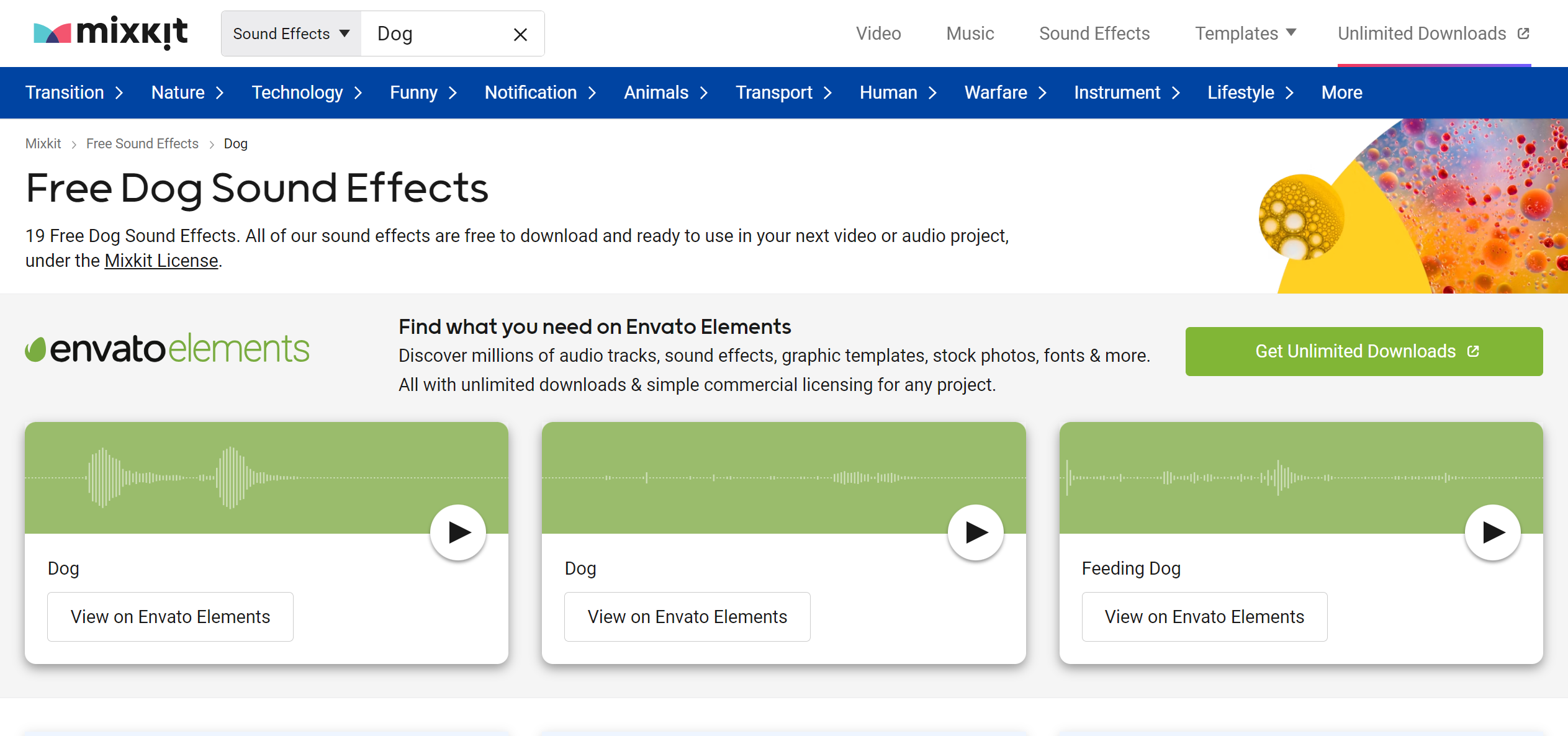The image size is (1568, 736).
Task: Select the Music navigation tab
Action: (969, 33)
